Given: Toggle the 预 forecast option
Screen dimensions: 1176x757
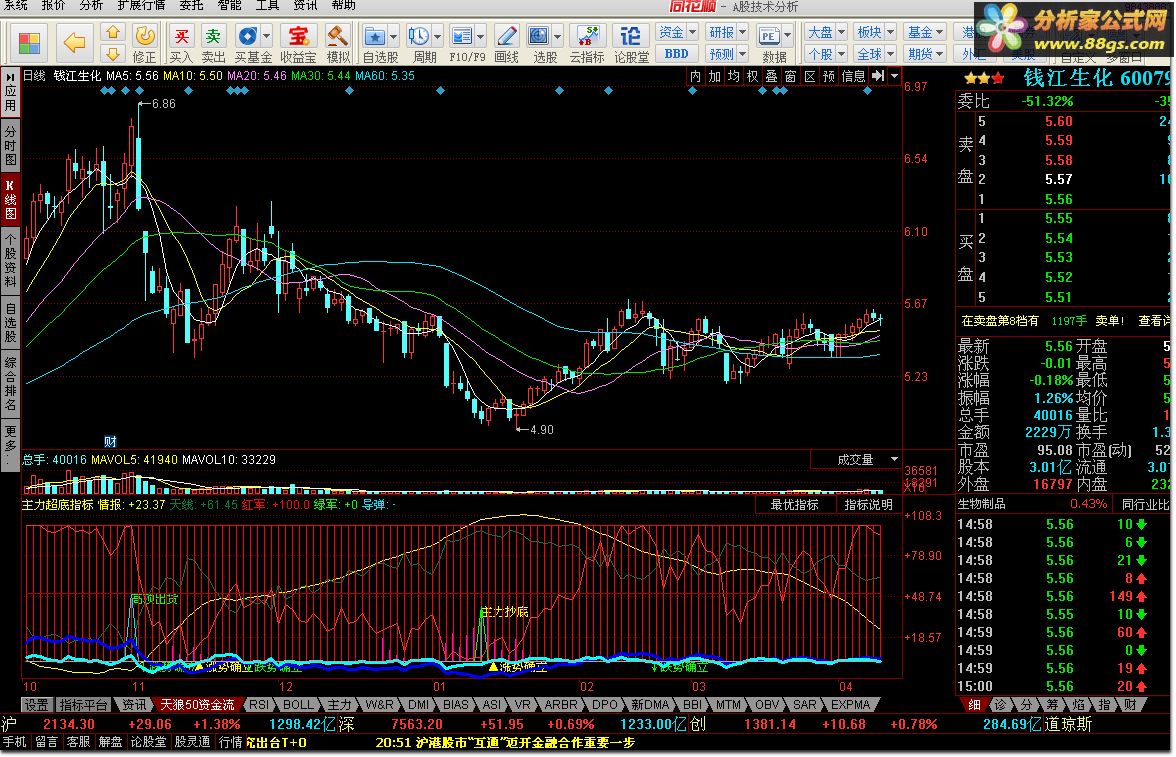Looking at the screenshot, I should tap(828, 76).
